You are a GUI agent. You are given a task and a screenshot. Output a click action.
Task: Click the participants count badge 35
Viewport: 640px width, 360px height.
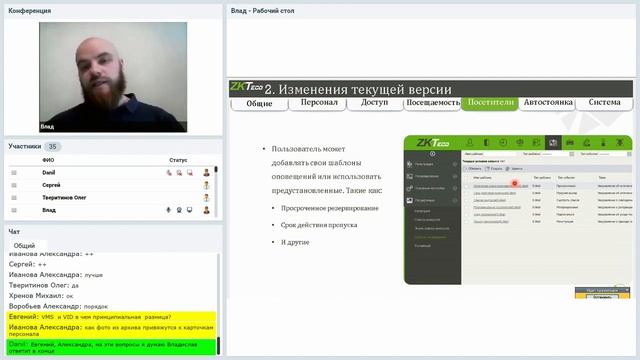[x=52, y=146]
